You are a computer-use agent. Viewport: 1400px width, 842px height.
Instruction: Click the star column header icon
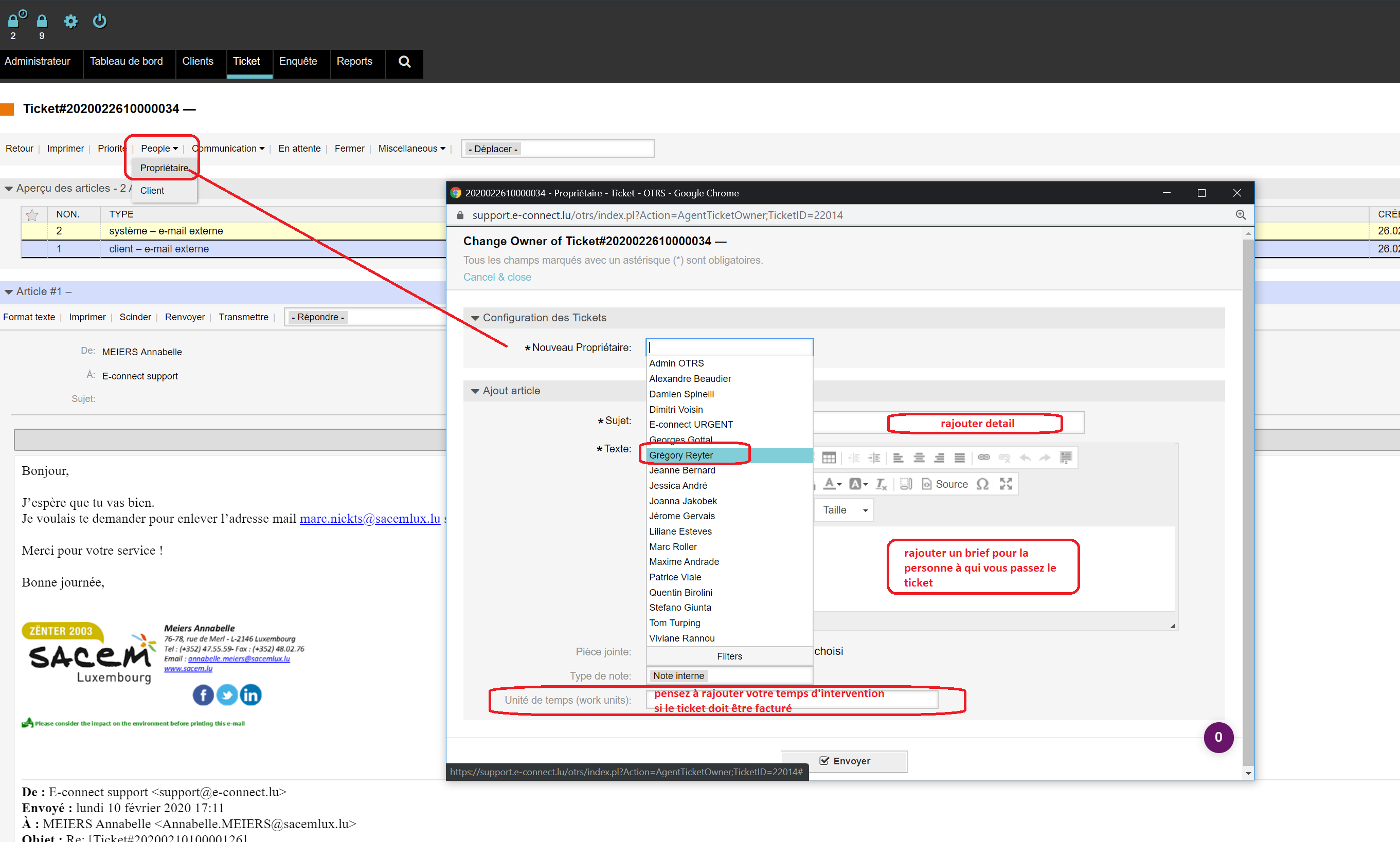32,214
